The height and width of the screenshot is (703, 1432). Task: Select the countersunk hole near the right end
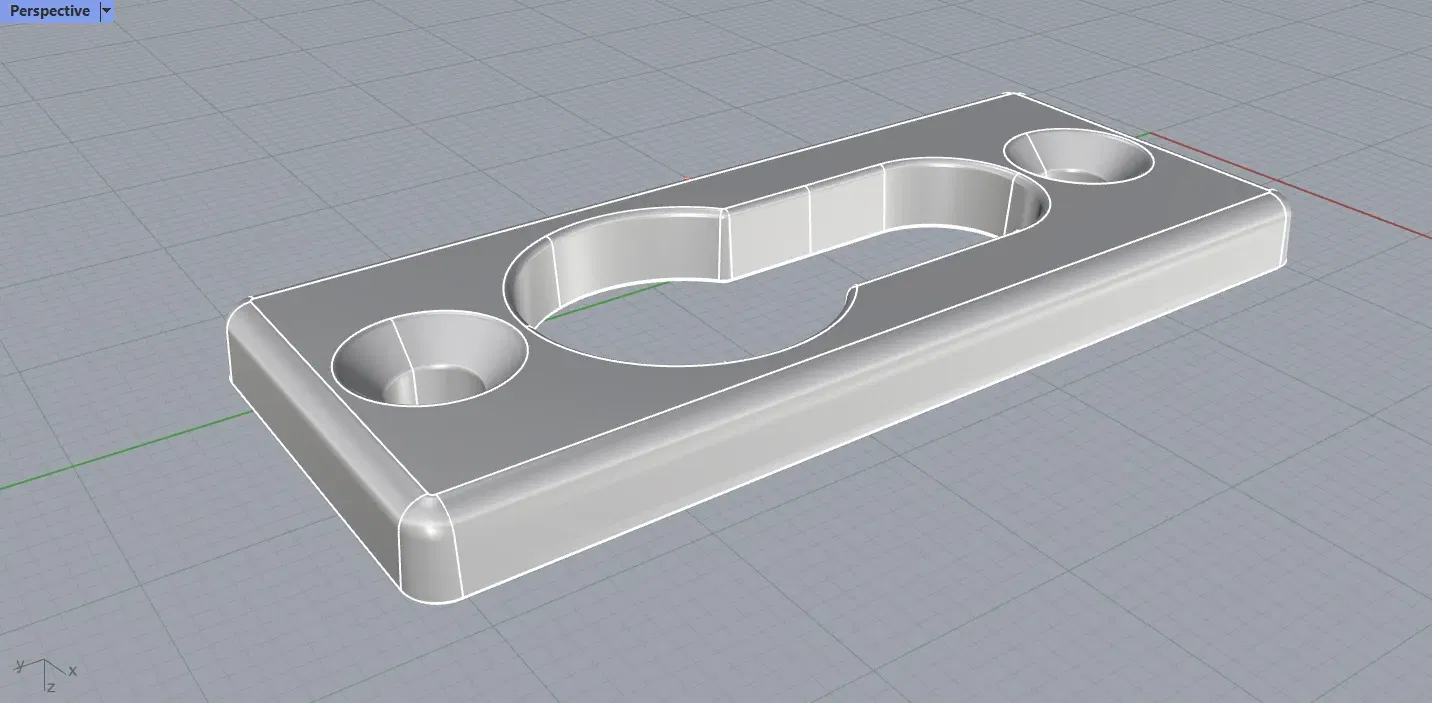(x=1078, y=157)
